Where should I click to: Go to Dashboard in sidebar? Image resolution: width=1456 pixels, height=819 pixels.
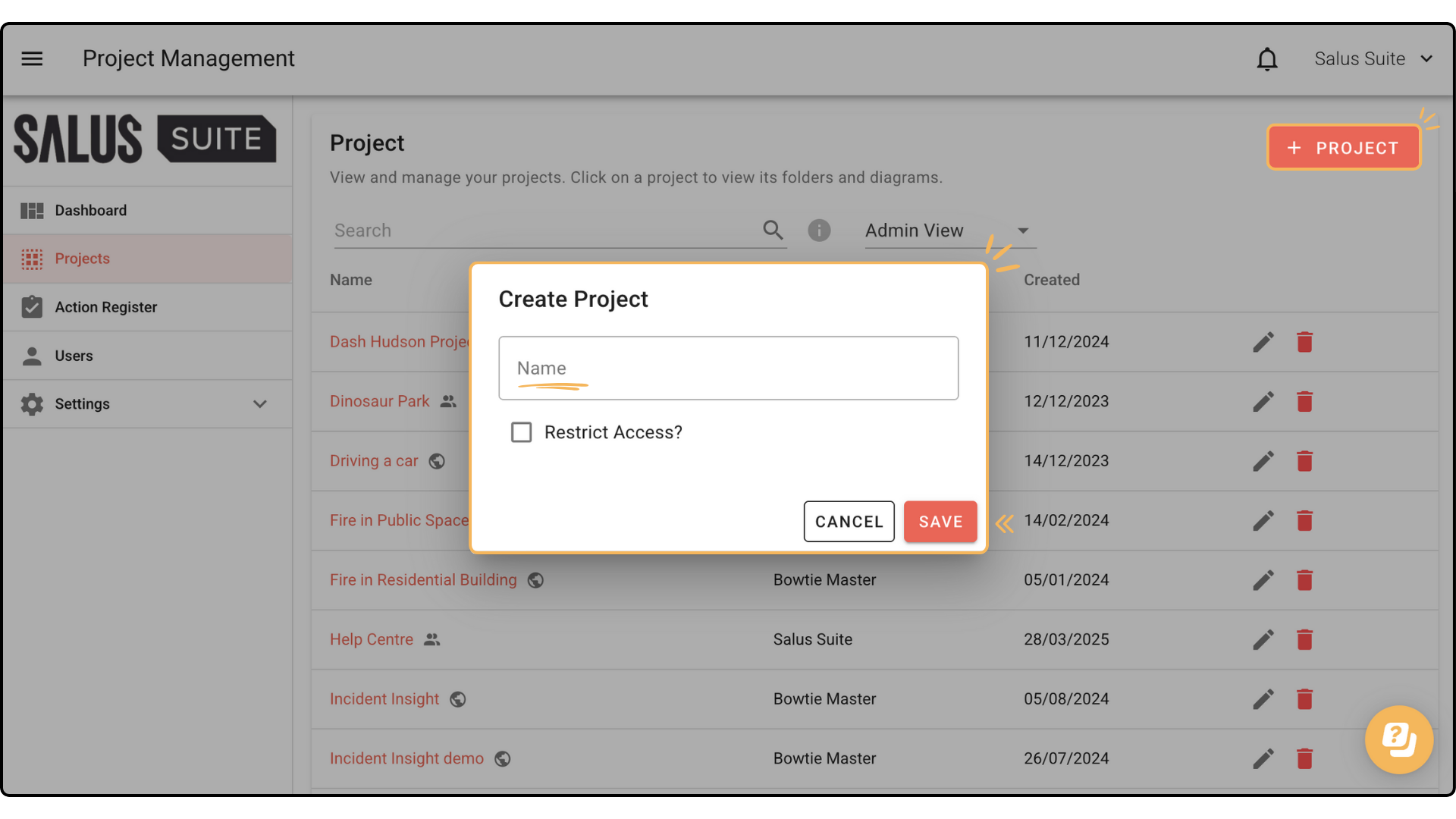tap(90, 211)
